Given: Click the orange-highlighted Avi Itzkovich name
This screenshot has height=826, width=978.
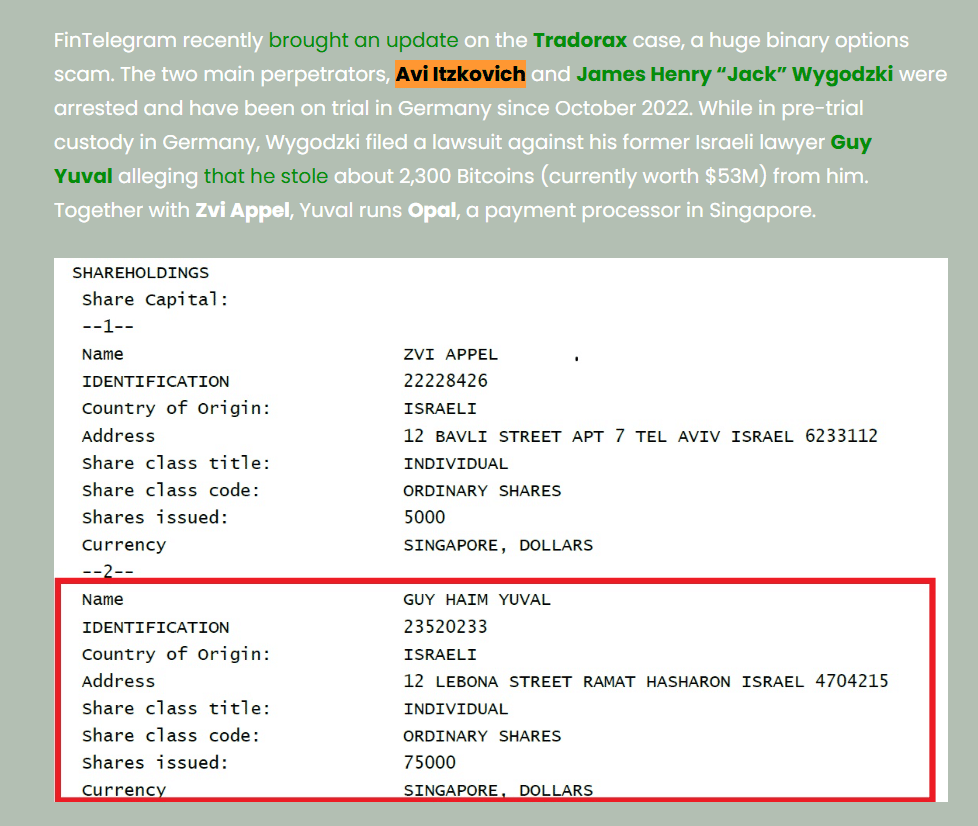Looking at the screenshot, I should (x=460, y=75).
